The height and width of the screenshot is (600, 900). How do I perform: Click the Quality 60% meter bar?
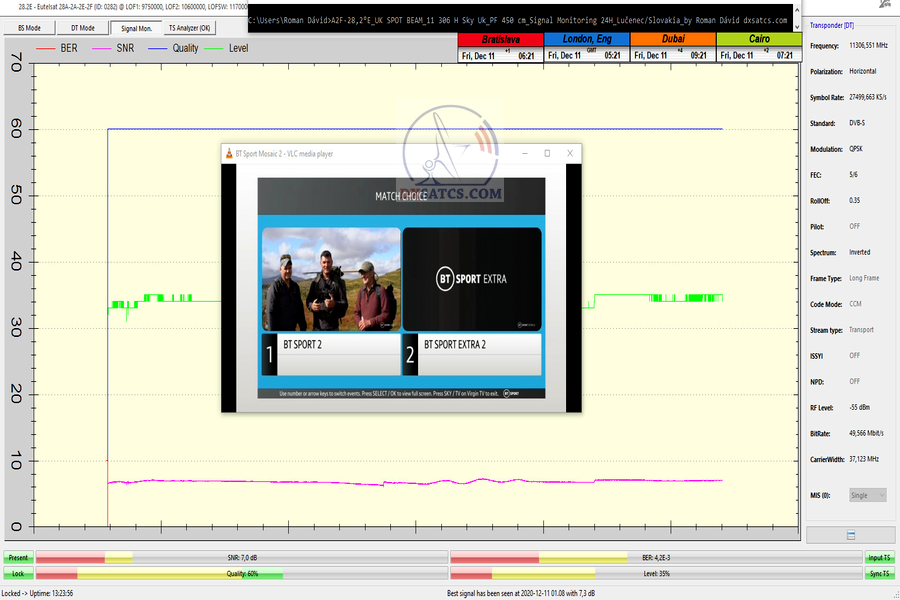[x=241, y=574]
